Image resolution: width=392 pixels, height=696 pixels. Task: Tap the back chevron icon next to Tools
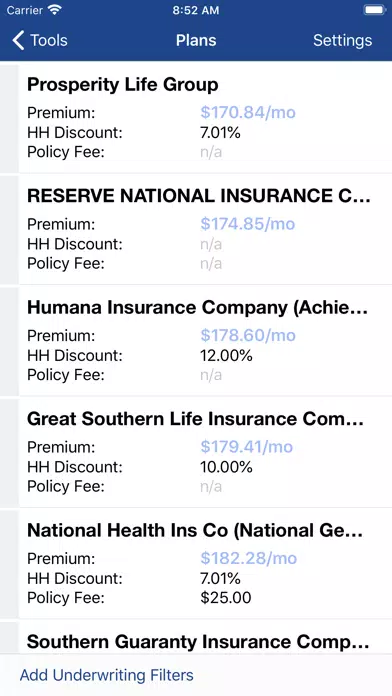(18, 40)
